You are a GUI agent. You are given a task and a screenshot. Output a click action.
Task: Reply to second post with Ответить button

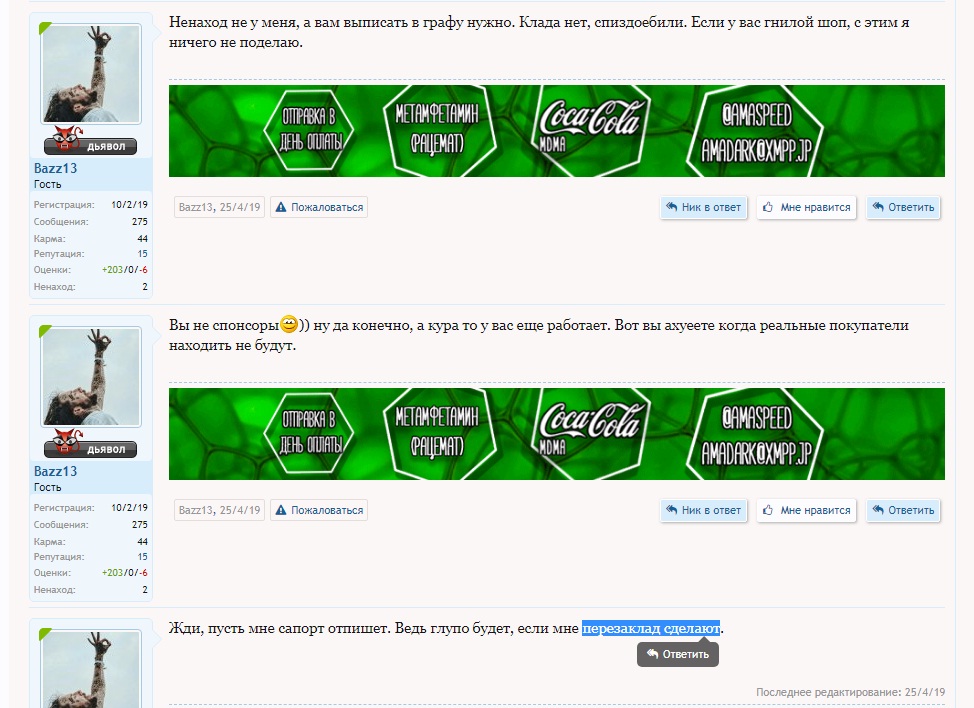point(903,510)
